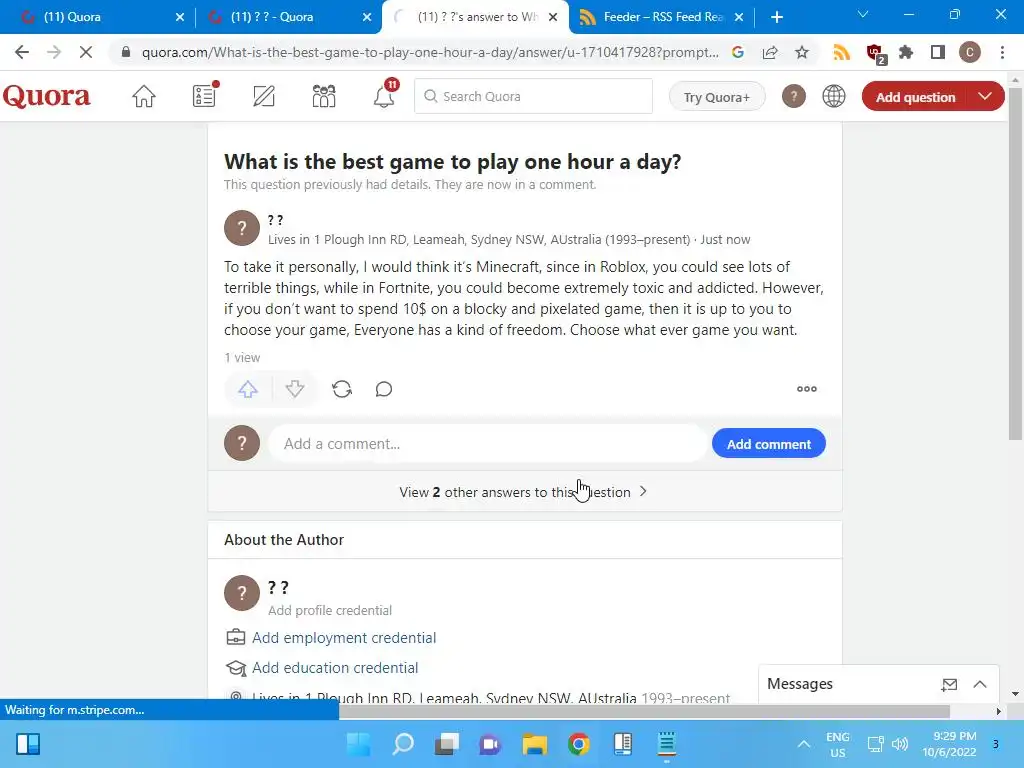View 2 other answers to this question

click(522, 492)
